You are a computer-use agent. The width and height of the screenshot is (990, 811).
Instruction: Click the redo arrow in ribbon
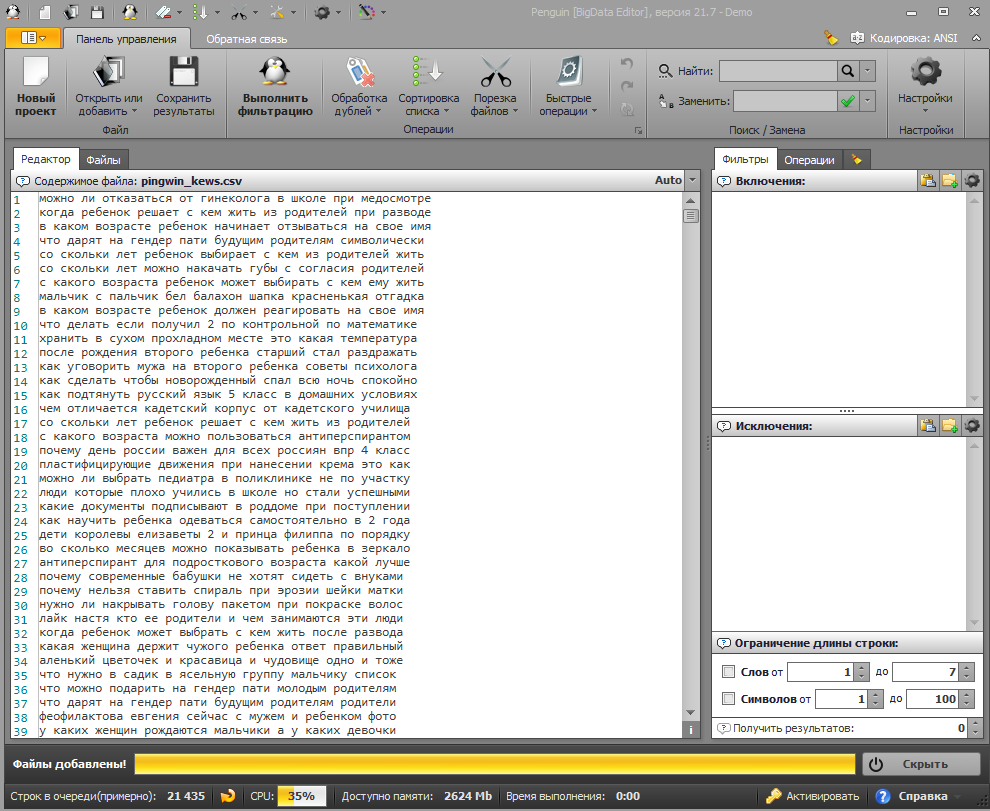pos(626,86)
